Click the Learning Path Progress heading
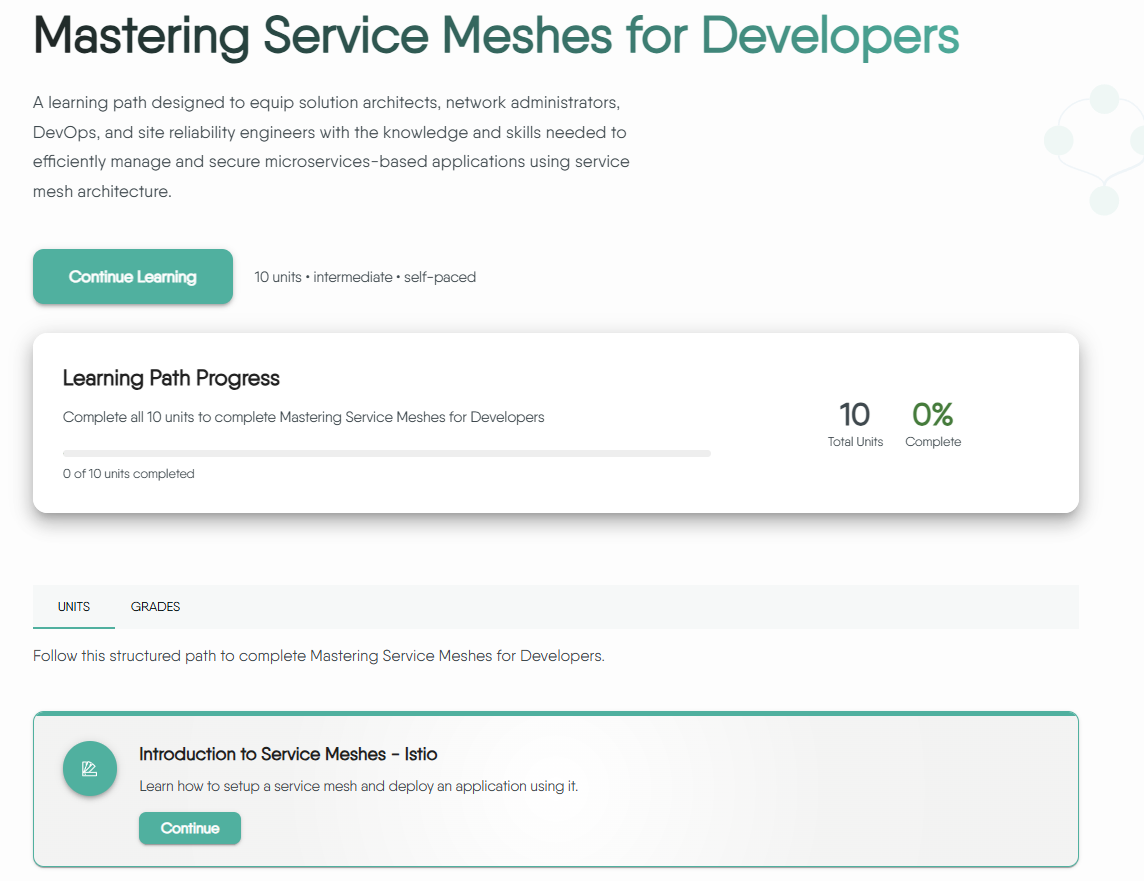 click(171, 378)
